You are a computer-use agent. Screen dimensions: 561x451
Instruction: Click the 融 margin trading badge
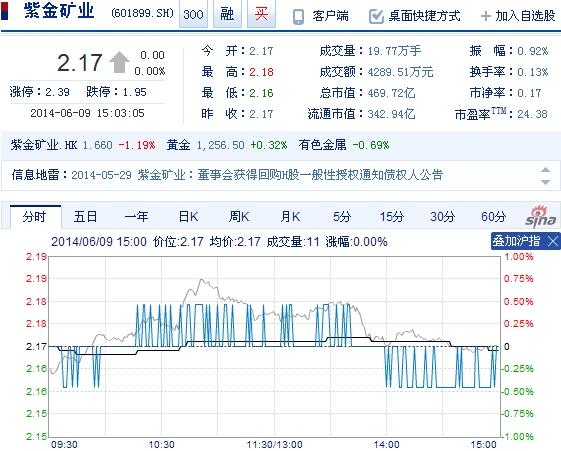tap(227, 14)
